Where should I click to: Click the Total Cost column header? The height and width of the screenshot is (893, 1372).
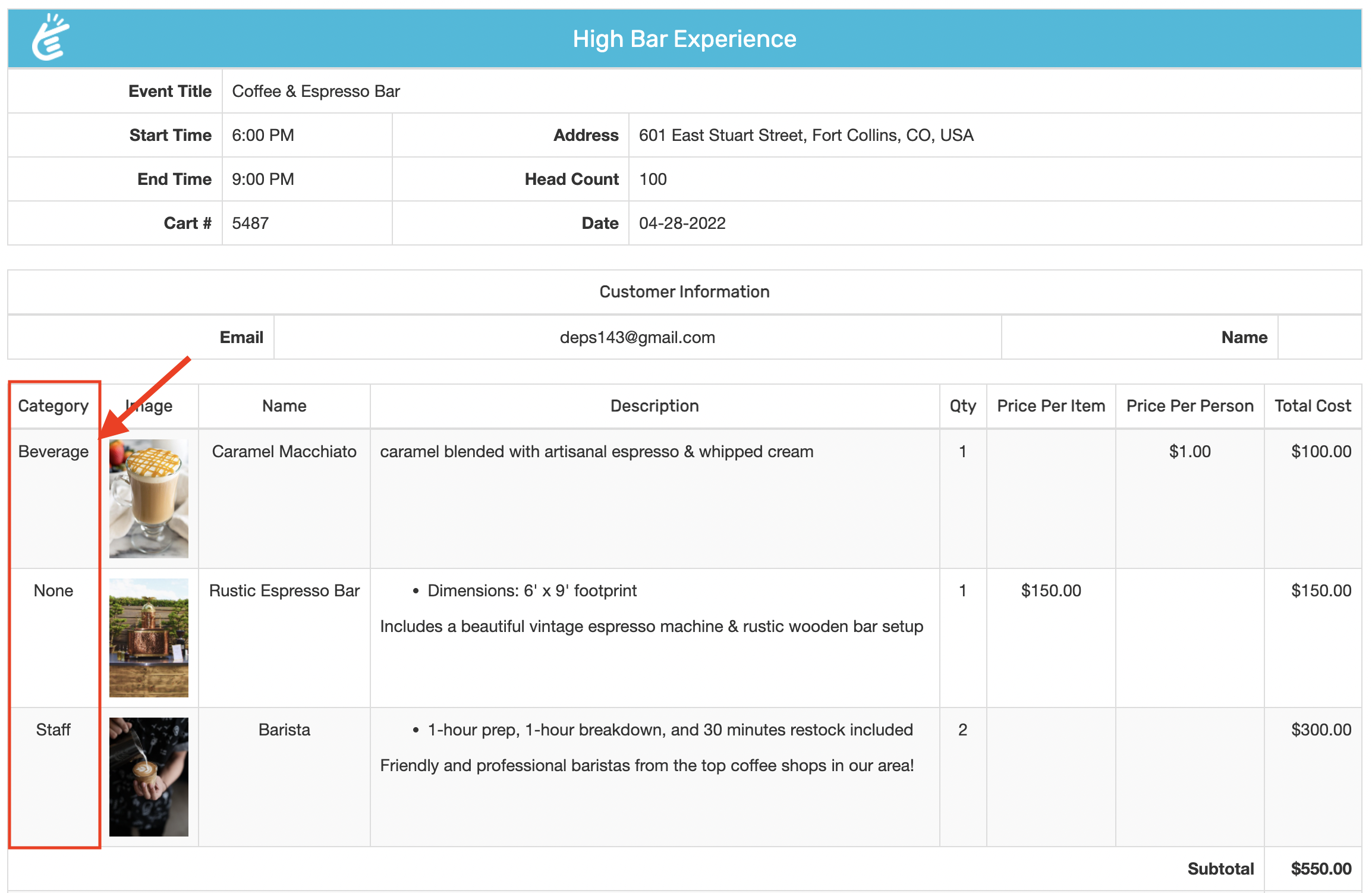point(1313,406)
